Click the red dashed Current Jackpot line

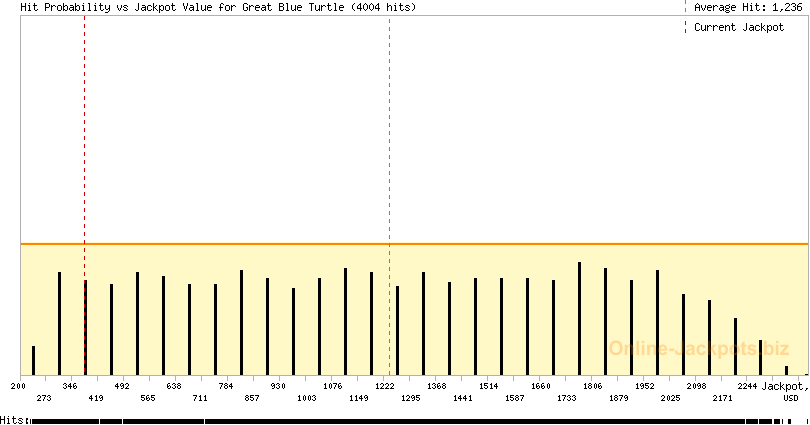[85, 150]
